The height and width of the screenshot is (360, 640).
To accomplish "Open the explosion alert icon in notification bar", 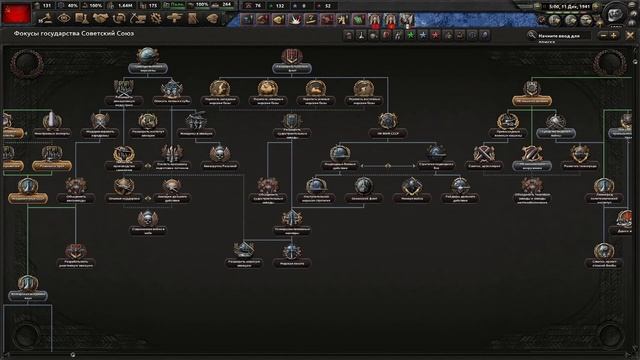I will [x=295, y=19].
